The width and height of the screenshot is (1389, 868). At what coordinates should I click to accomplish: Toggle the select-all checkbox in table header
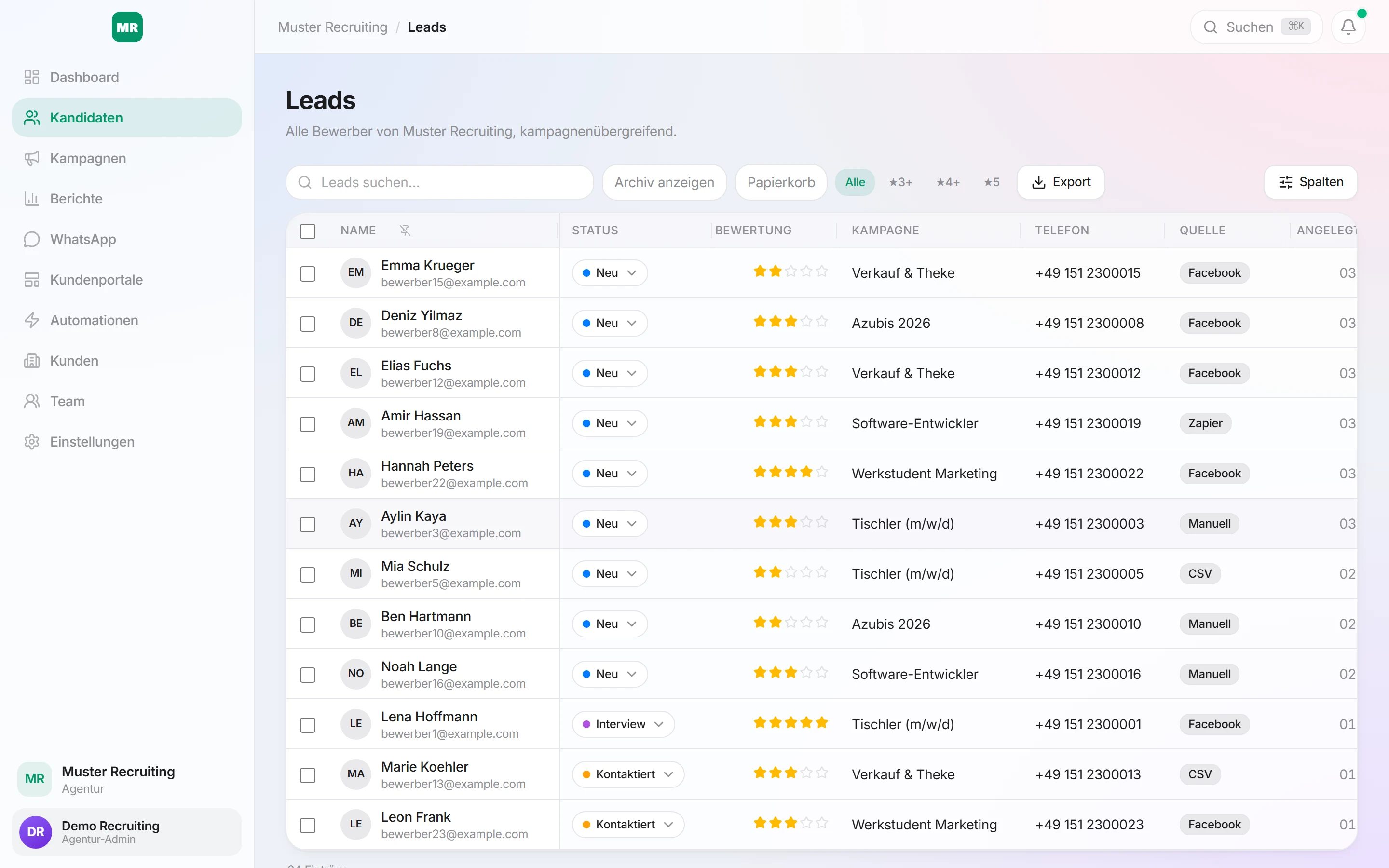[308, 231]
